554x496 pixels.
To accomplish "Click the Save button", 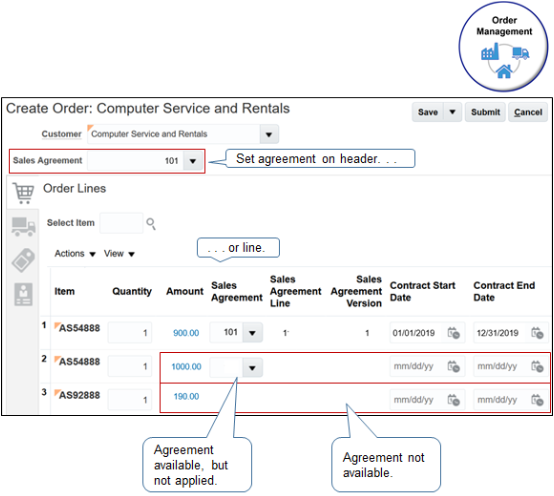I will (x=428, y=112).
